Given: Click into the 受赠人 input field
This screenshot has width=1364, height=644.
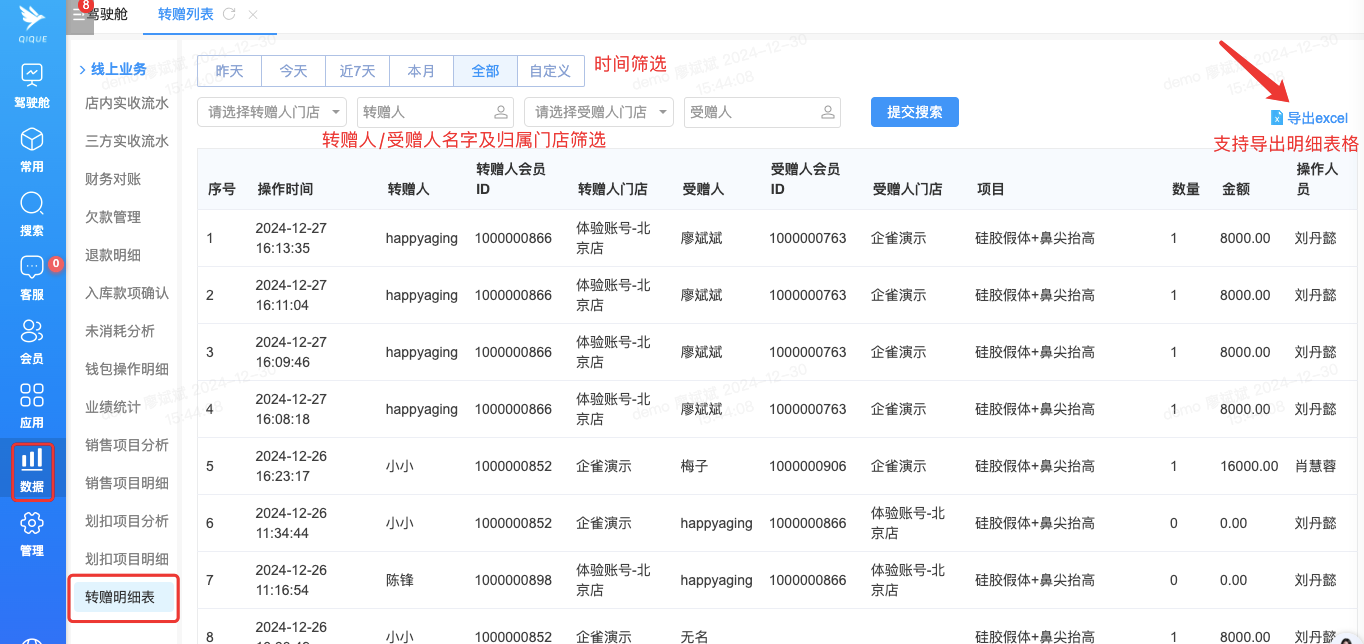Looking at the screenshot, I should [x=752, y=113].
